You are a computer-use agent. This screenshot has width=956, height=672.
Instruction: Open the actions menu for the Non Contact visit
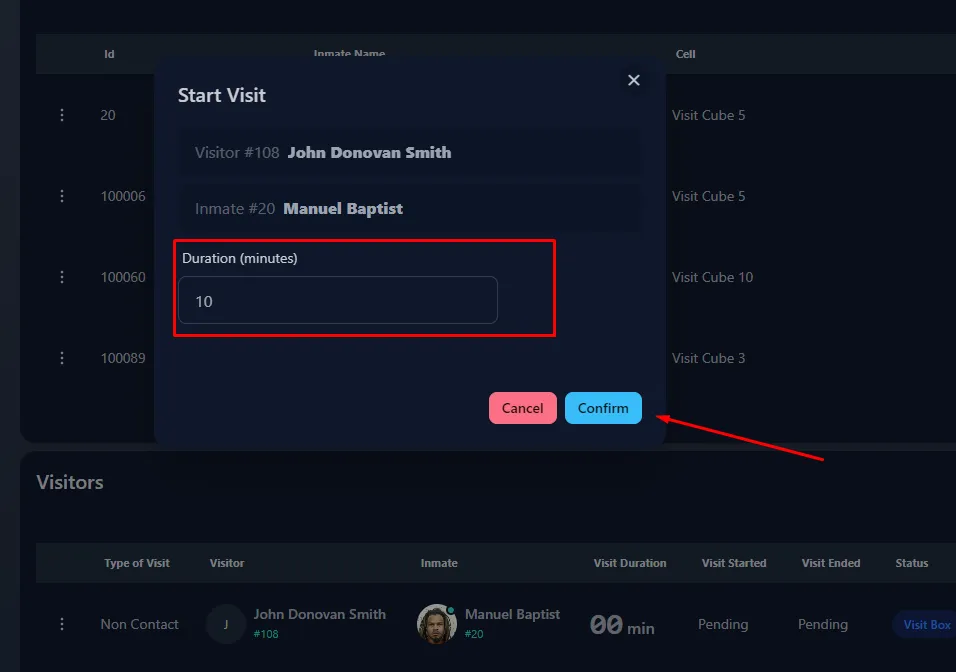tap(62, 624)
